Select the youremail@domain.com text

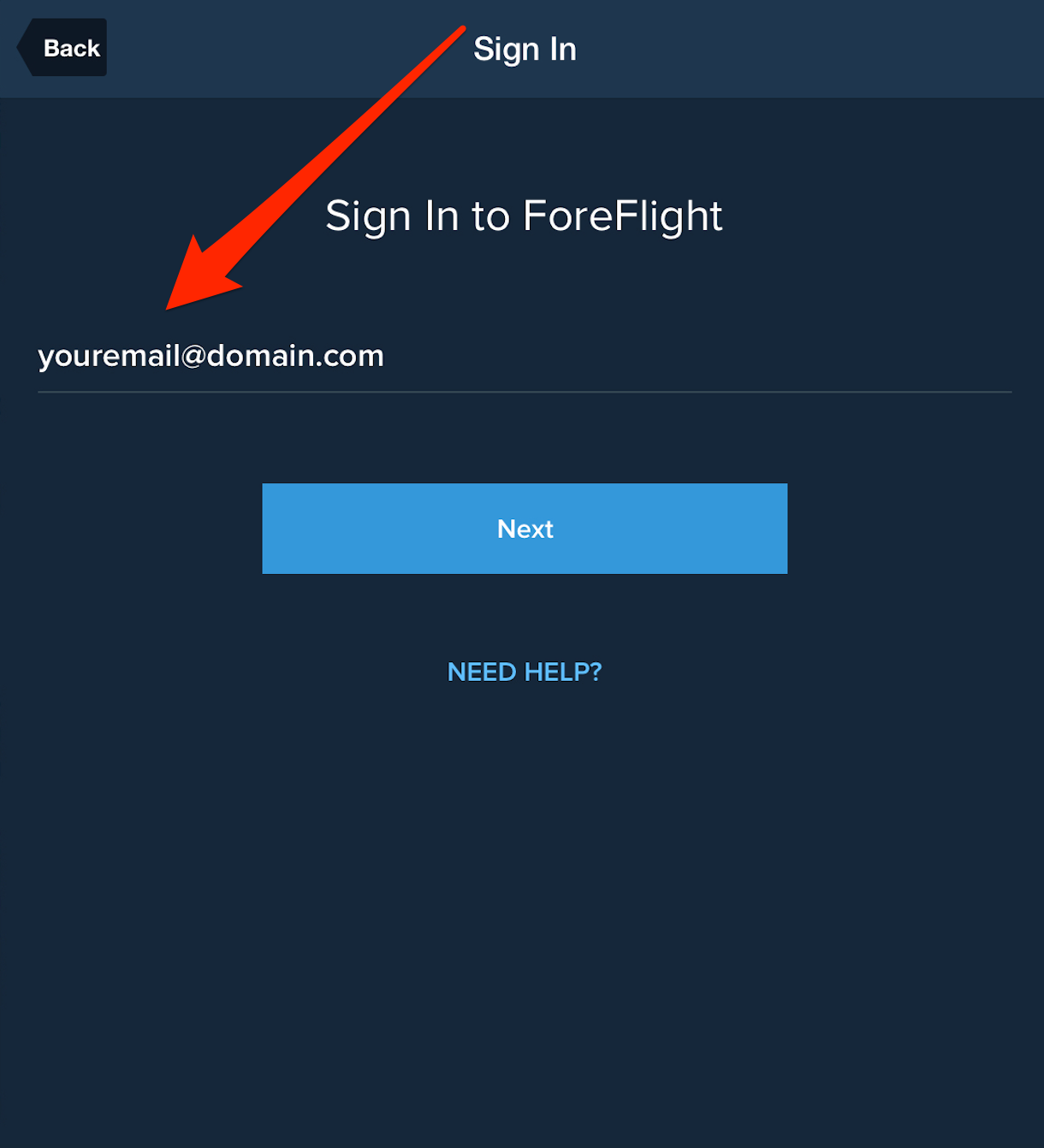(x=211, y=356)
